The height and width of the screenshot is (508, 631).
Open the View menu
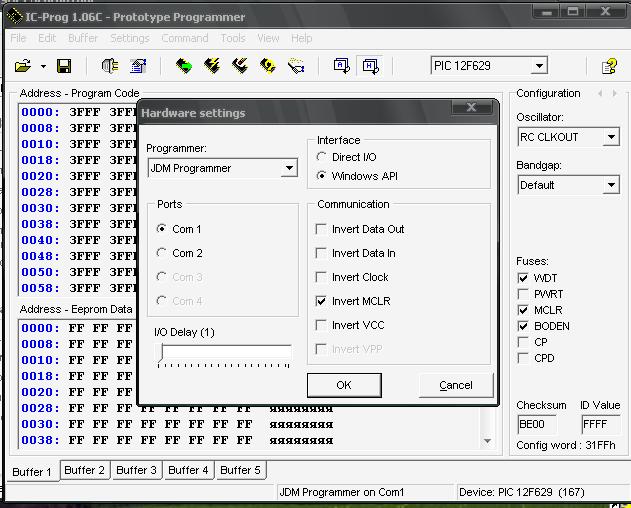tap(268, 38)
